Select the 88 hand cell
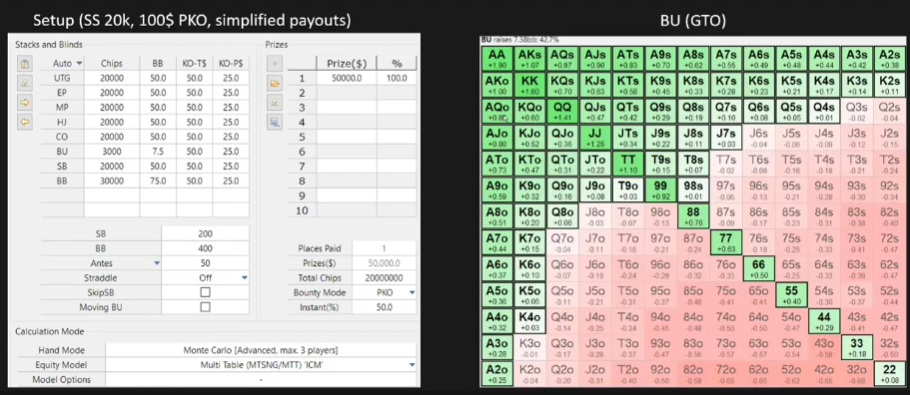Screen dimensions: 910x395 [x=694, y=216]
